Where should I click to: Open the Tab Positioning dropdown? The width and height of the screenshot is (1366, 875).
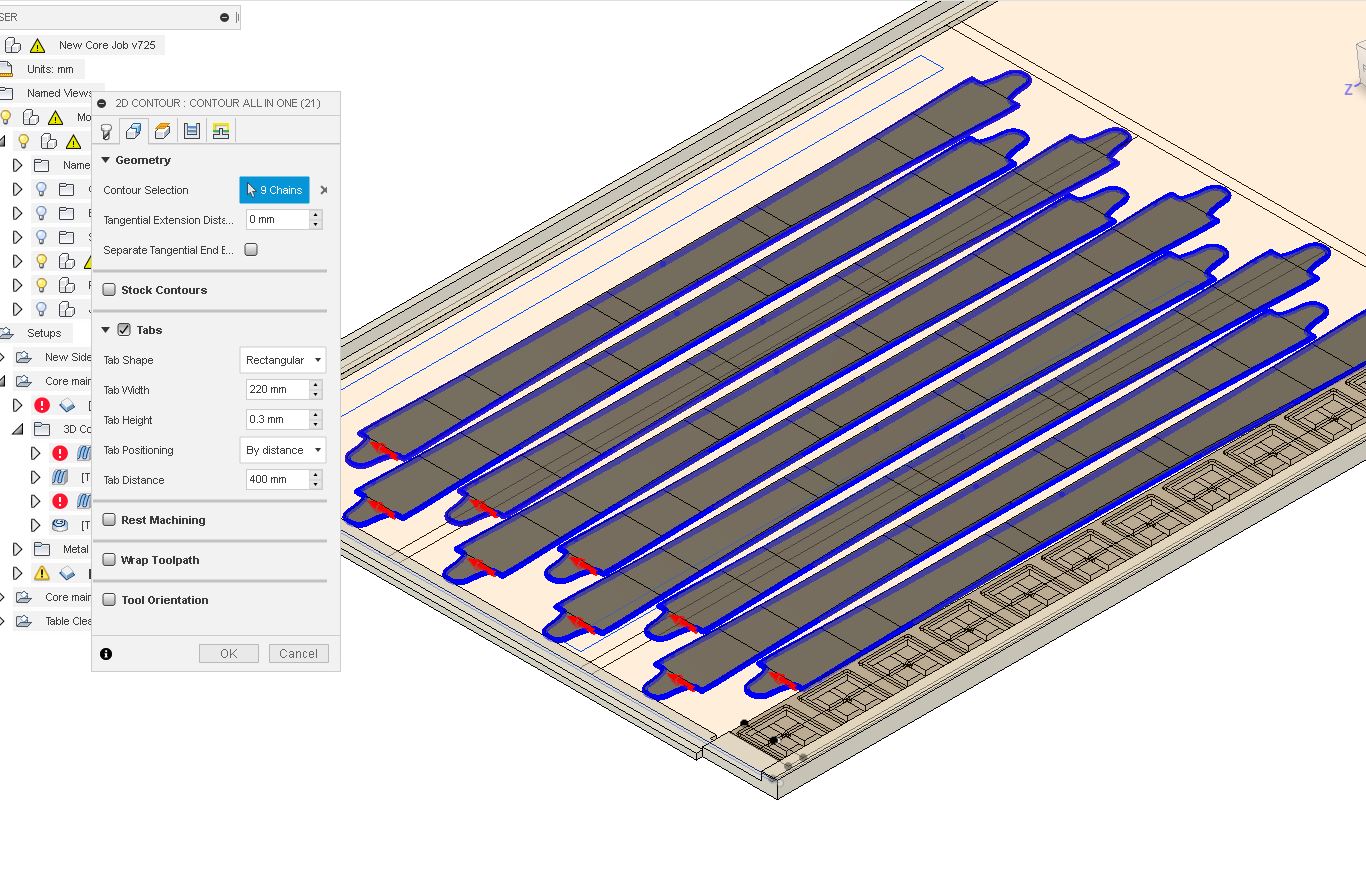(x=283, y=450)
